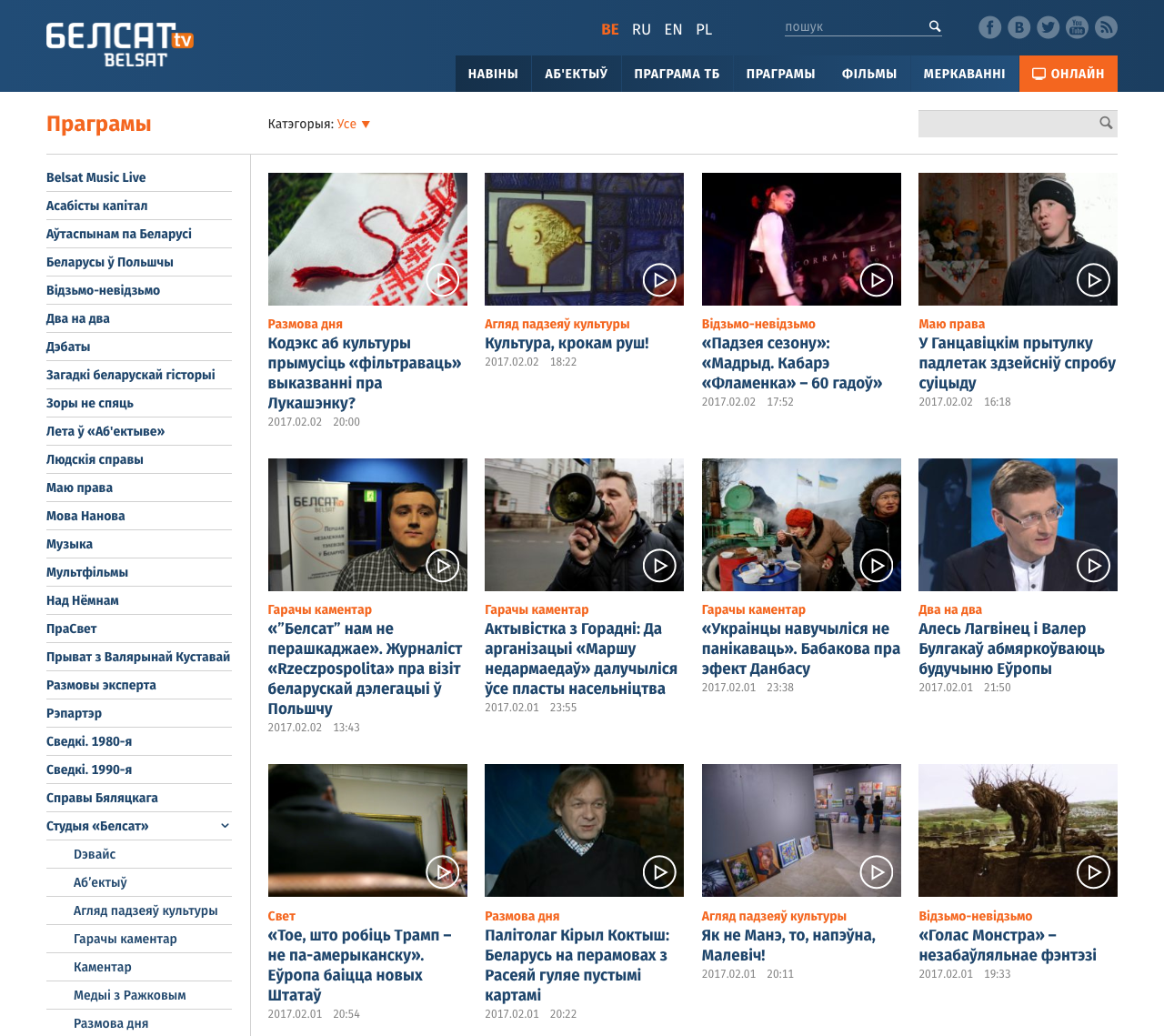Play the video about Лукашэнка culture code

442,278
